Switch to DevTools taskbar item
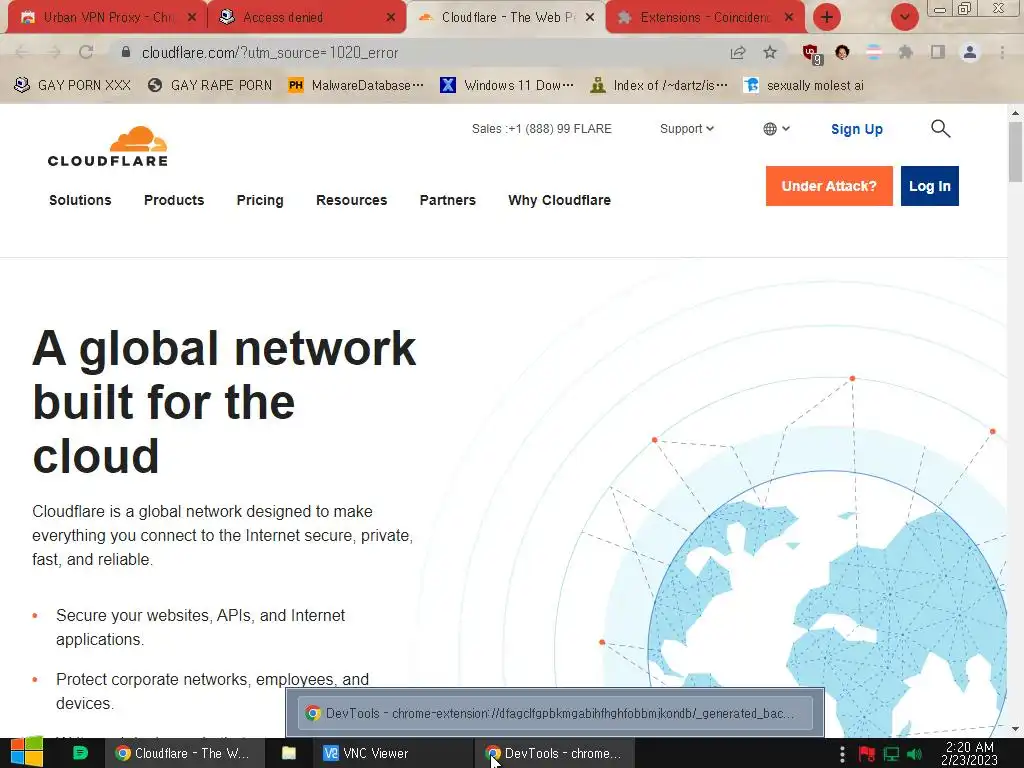The height and width of the screenshot is (768, 1024). [x=554, y=753]
